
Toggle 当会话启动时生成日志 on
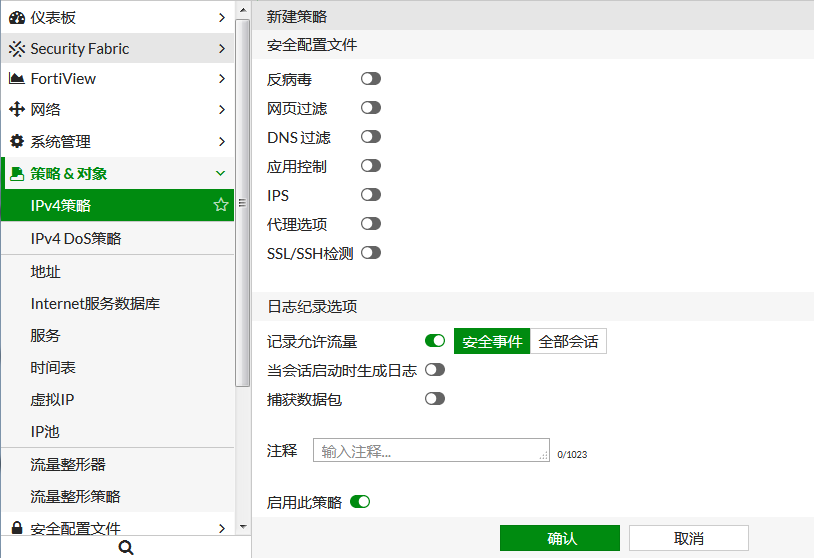pos(435,370)
